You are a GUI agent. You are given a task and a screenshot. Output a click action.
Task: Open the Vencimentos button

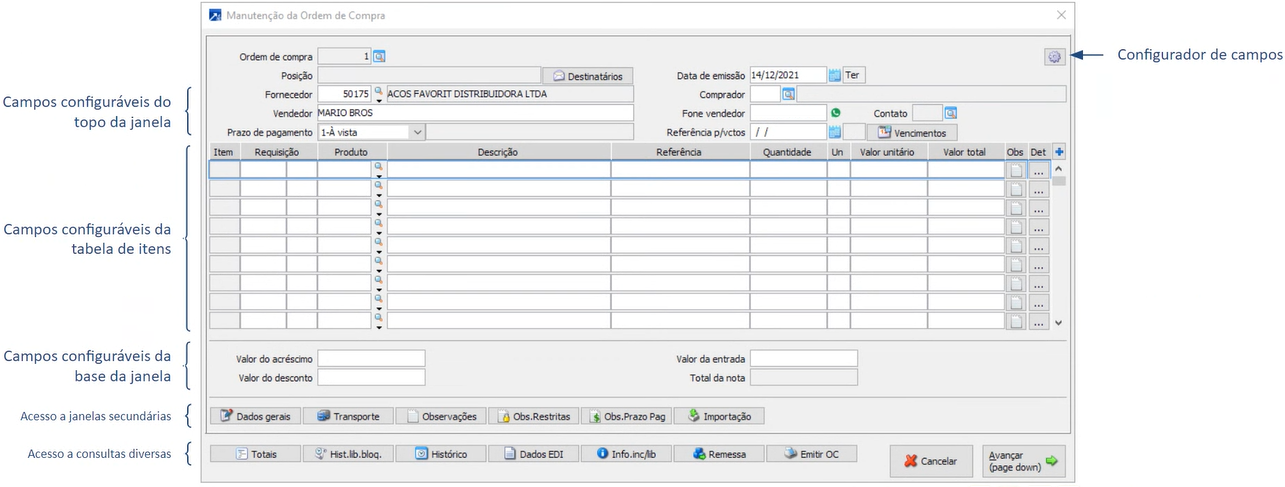912,132
